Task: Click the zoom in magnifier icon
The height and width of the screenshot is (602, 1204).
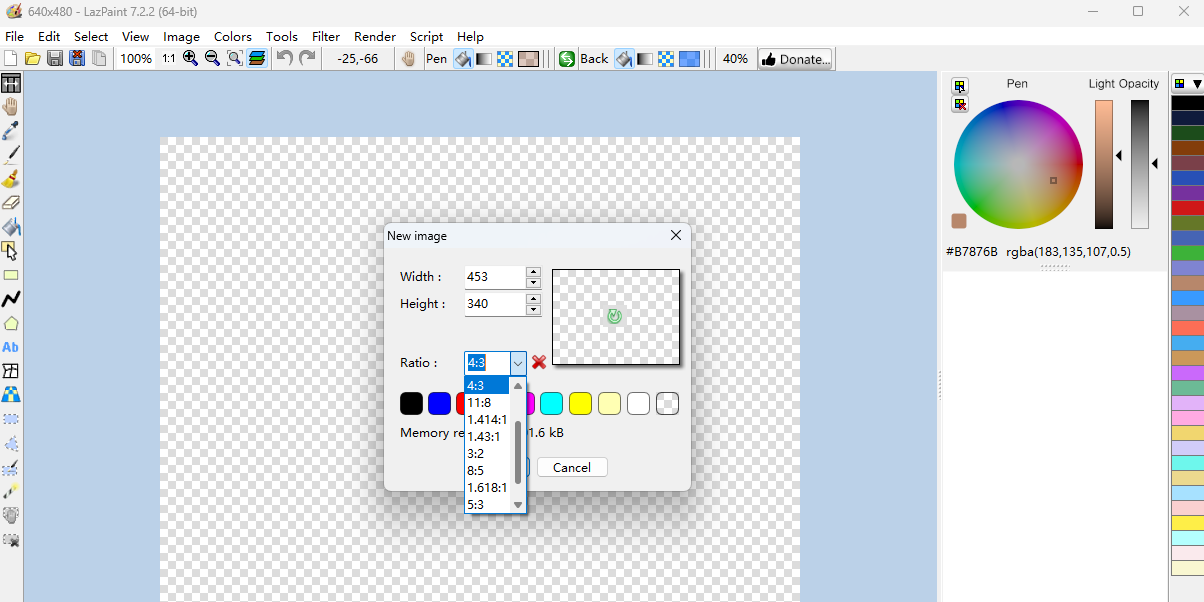Action: coord(190,59)
